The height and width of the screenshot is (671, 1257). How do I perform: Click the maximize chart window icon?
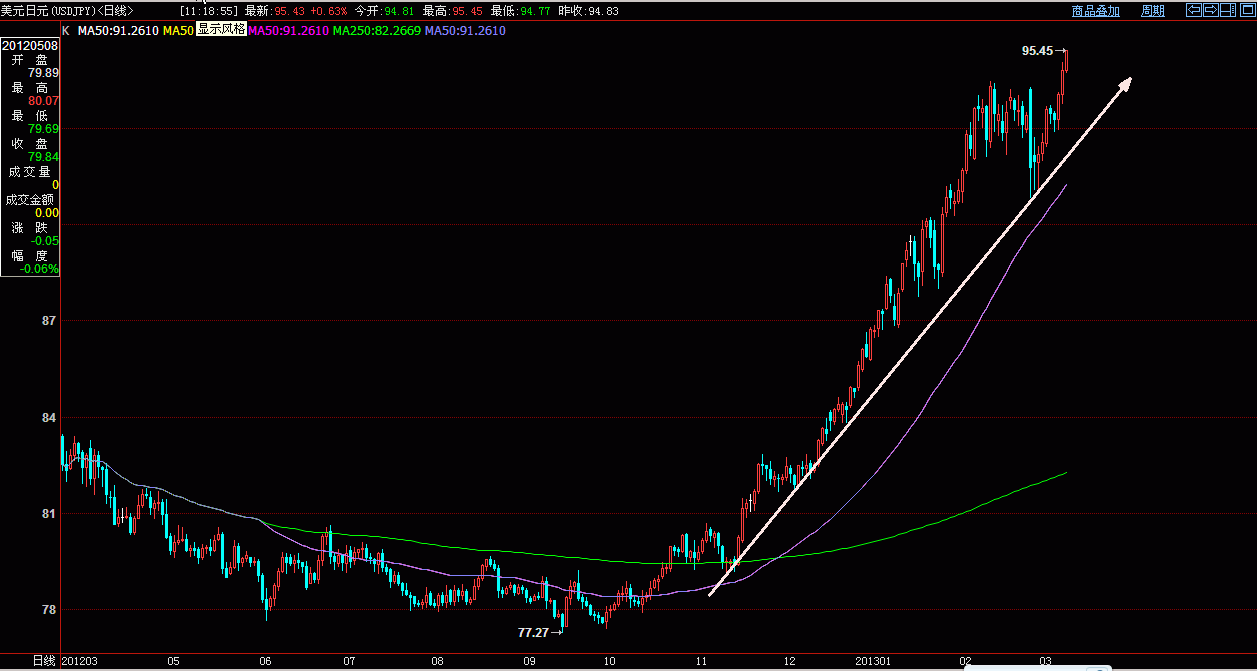(1248, 10)
